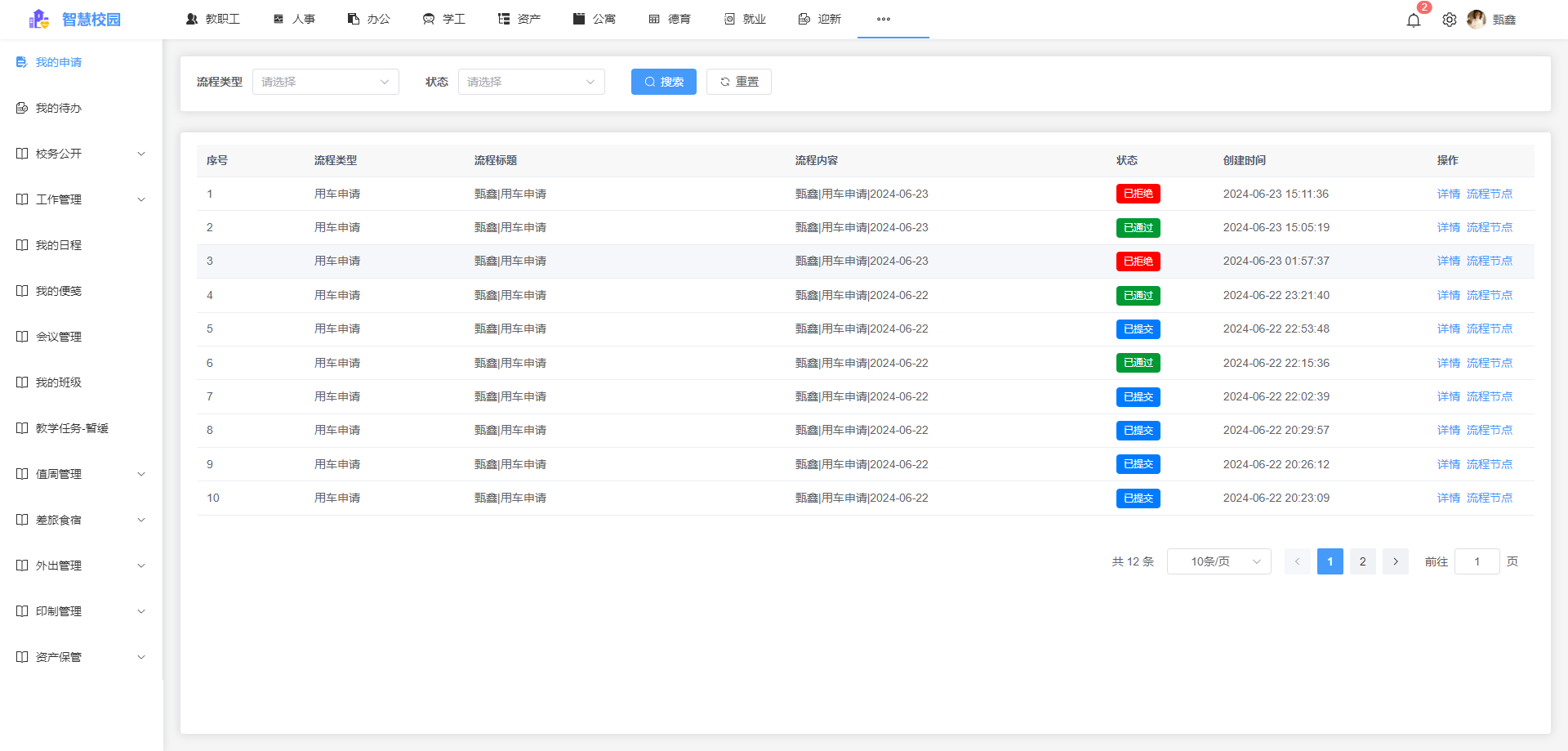Click the 会议管理 sidebar icon
Screen dimensions: 1568x751
tap(21, 336)
